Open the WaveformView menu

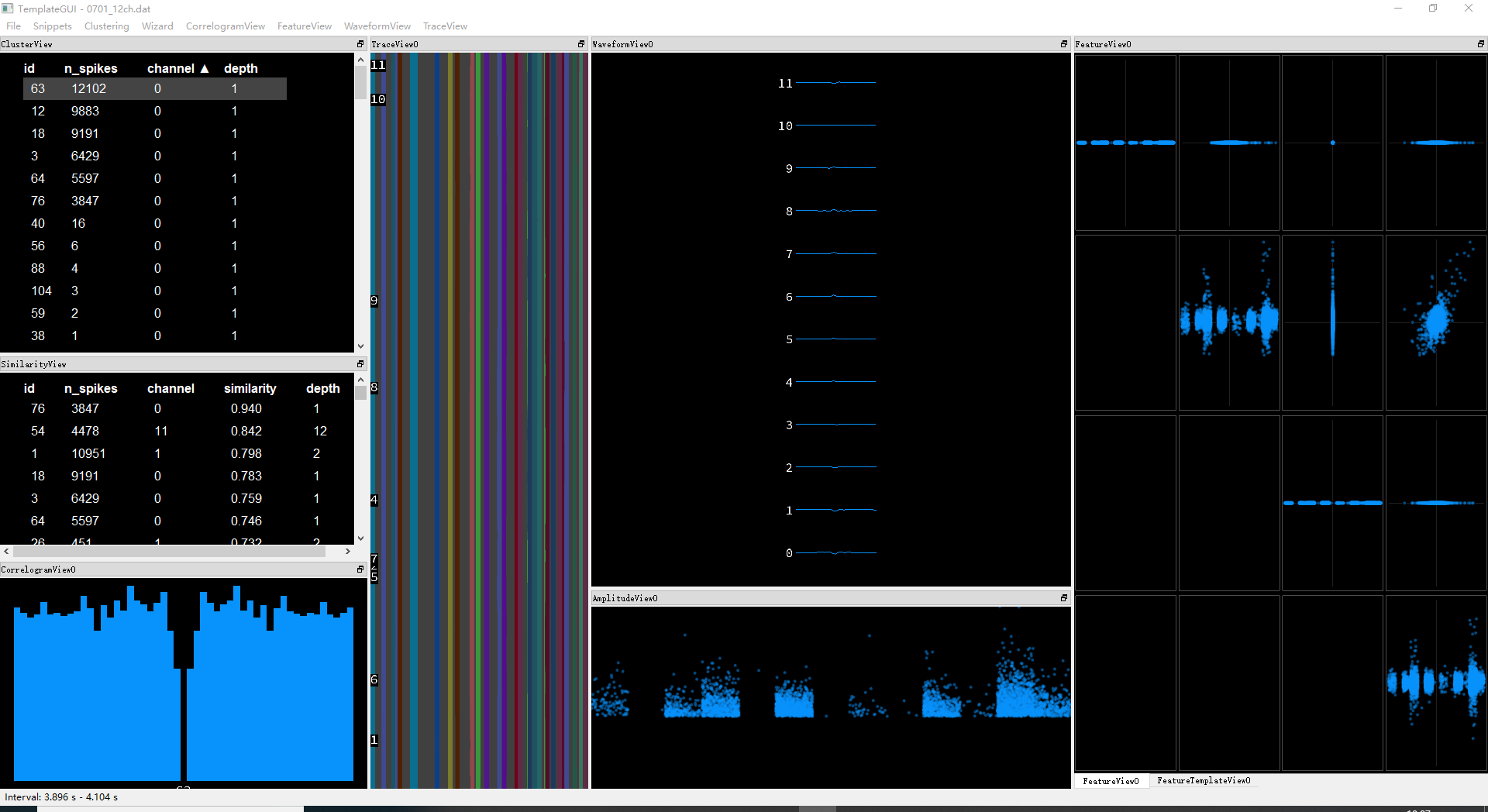pyautogui.click(x=377, y=26)
